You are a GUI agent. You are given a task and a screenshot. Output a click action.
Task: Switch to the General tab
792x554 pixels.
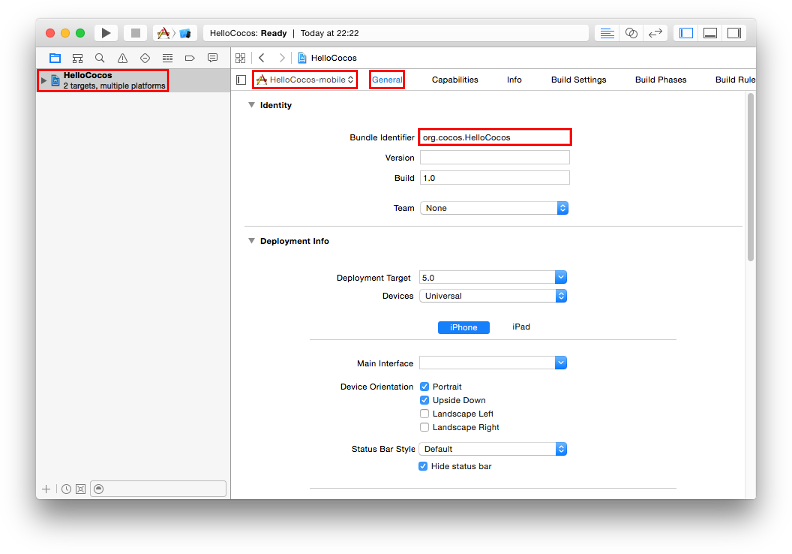coord(387,80)
